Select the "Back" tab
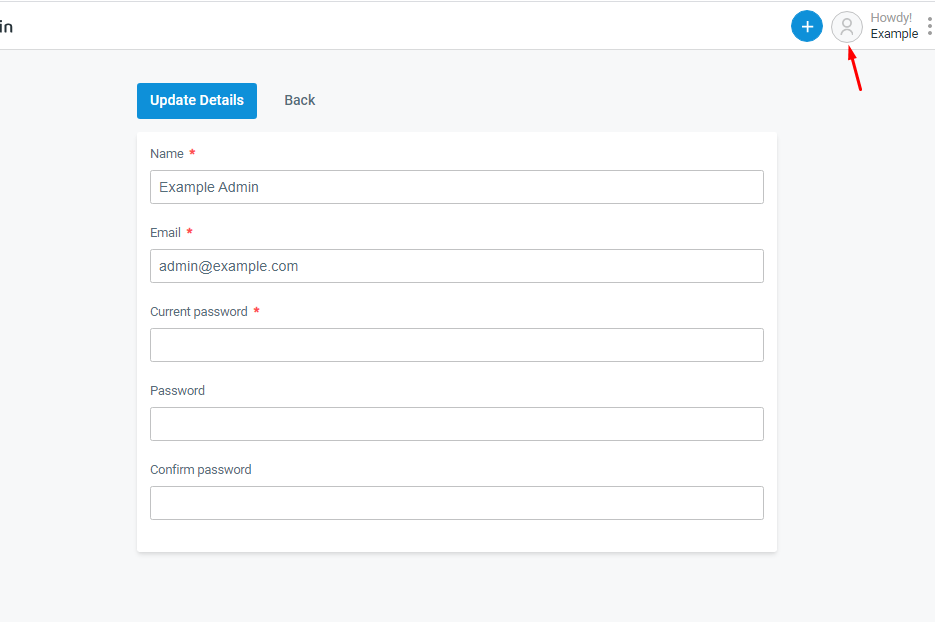Viewport: 935px width, 622px height. click(299, 100)
